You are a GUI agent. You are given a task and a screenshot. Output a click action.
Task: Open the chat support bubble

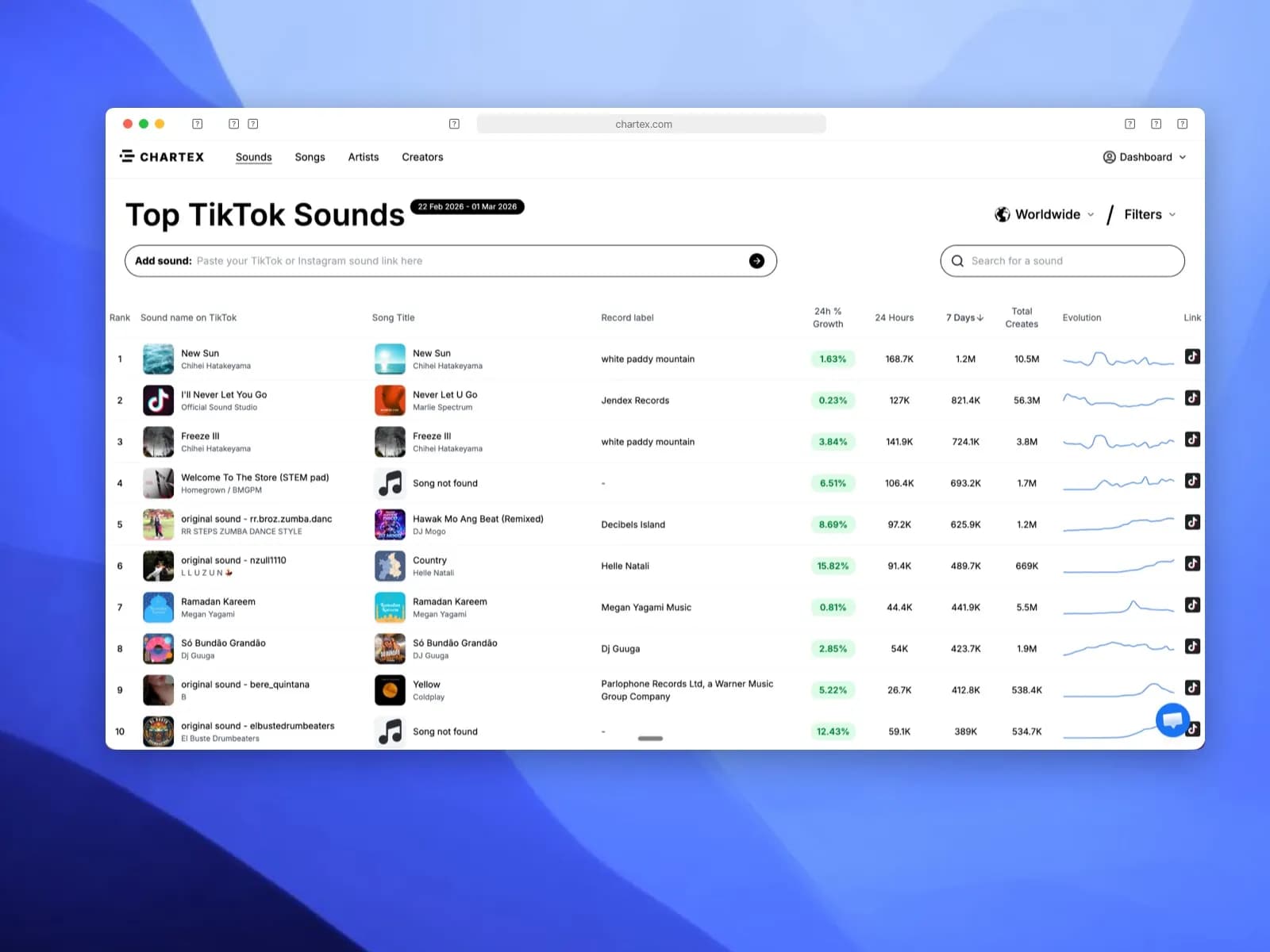pyautogui.click(x=1172, y=720)
